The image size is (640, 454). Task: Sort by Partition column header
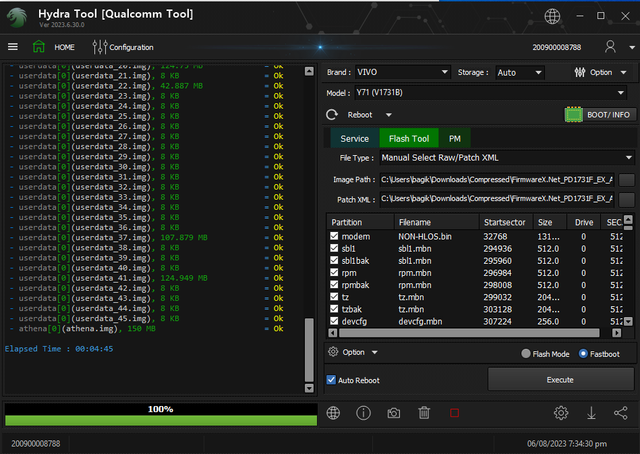click(360, 222)
